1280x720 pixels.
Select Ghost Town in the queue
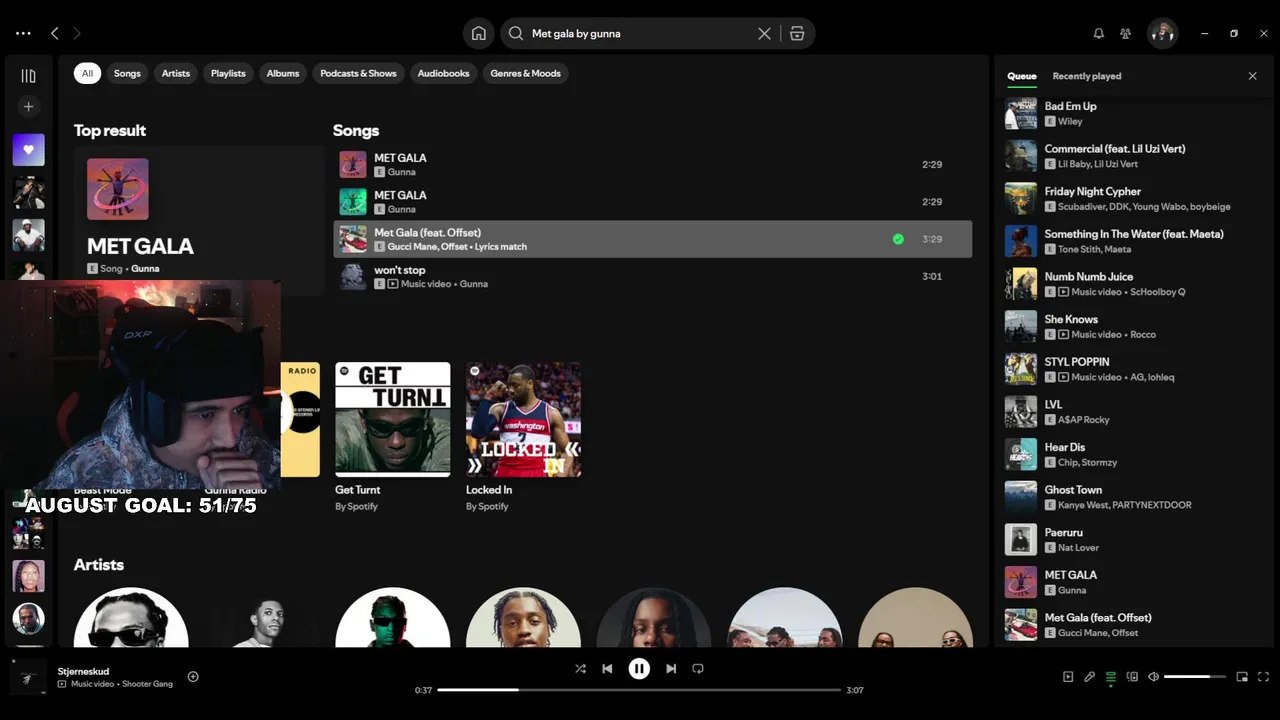pyautogui.click(x=1131, y=497)
